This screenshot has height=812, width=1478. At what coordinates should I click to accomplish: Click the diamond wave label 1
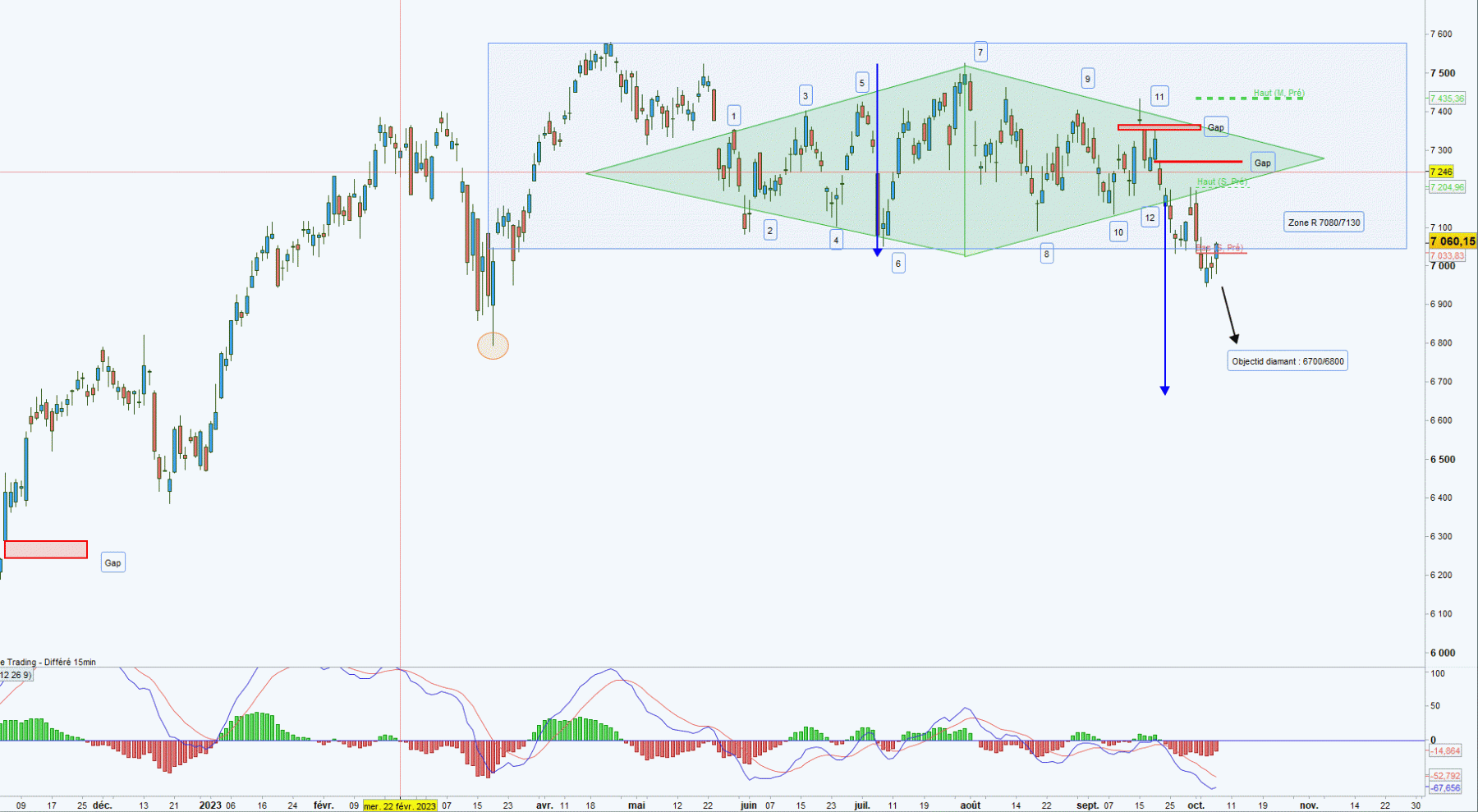(734, 115)
